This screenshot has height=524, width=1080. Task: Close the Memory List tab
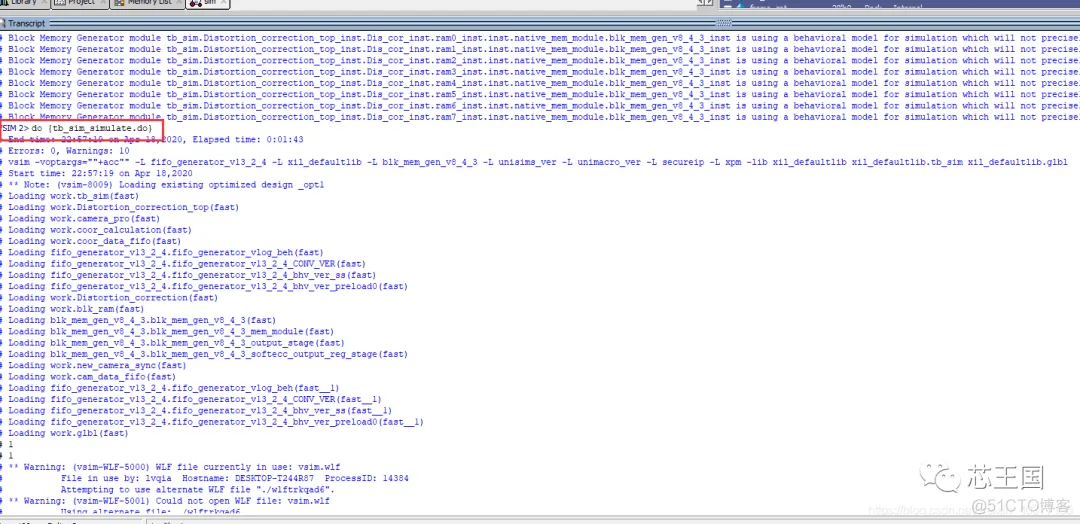177,3
